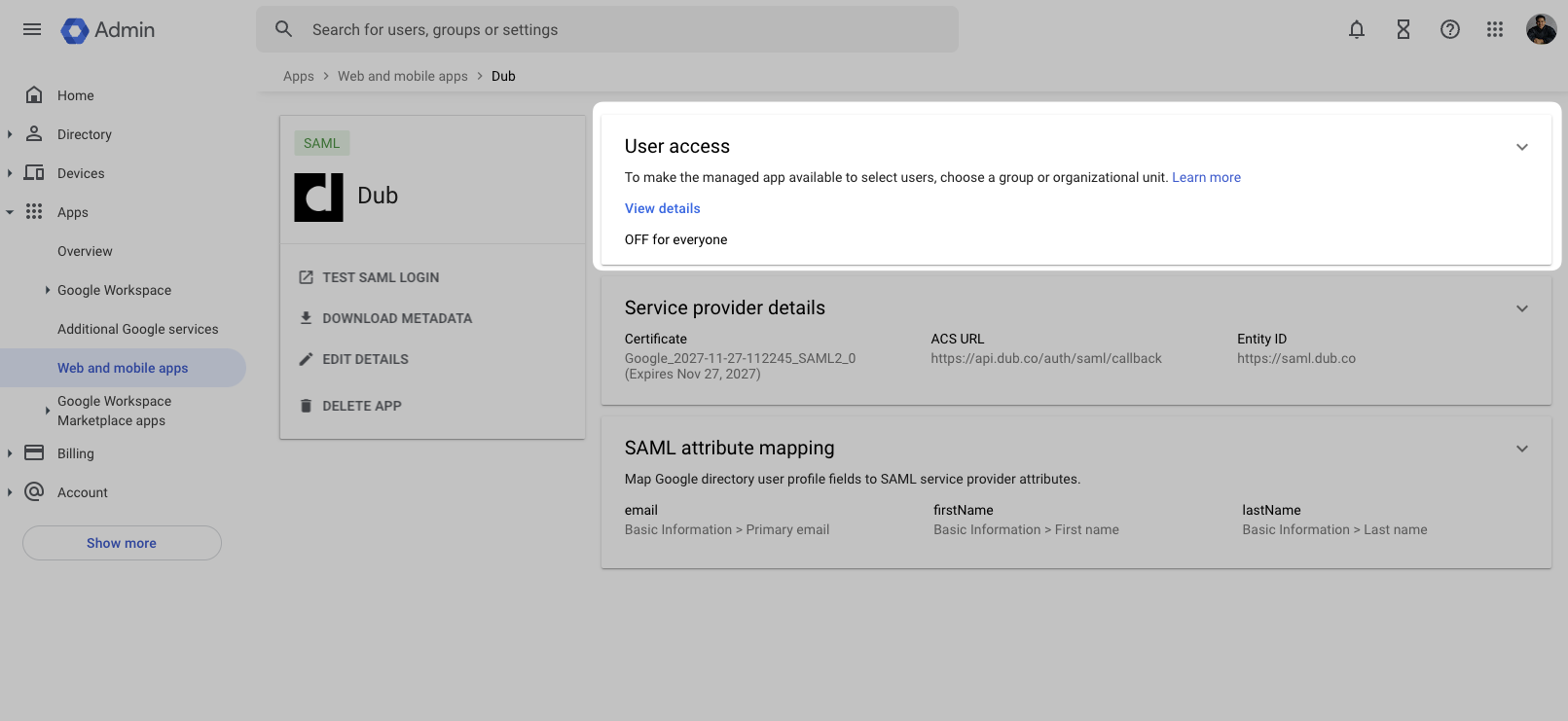Click the Entity ID https://saml.dub.co
This screenshot has width=1568, height=721.
click(x=1296, y=358)
